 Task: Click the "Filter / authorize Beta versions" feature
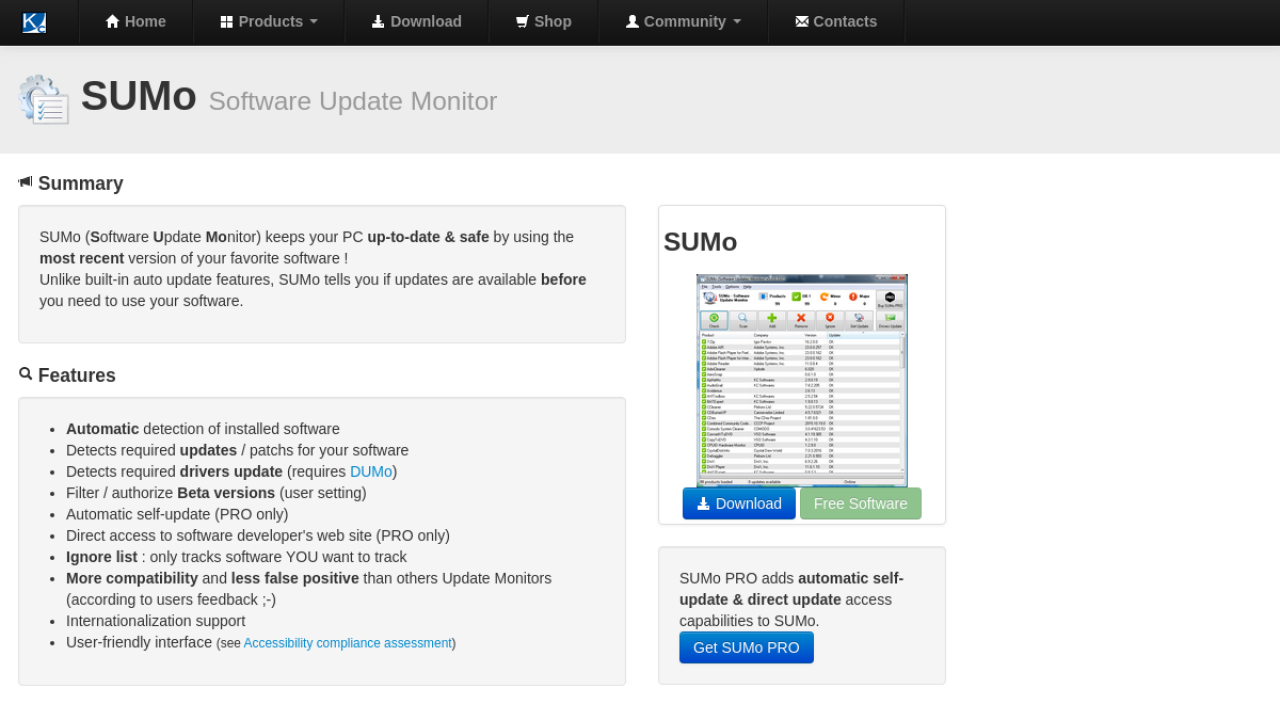pyautogui.click(x=216, y=492)
